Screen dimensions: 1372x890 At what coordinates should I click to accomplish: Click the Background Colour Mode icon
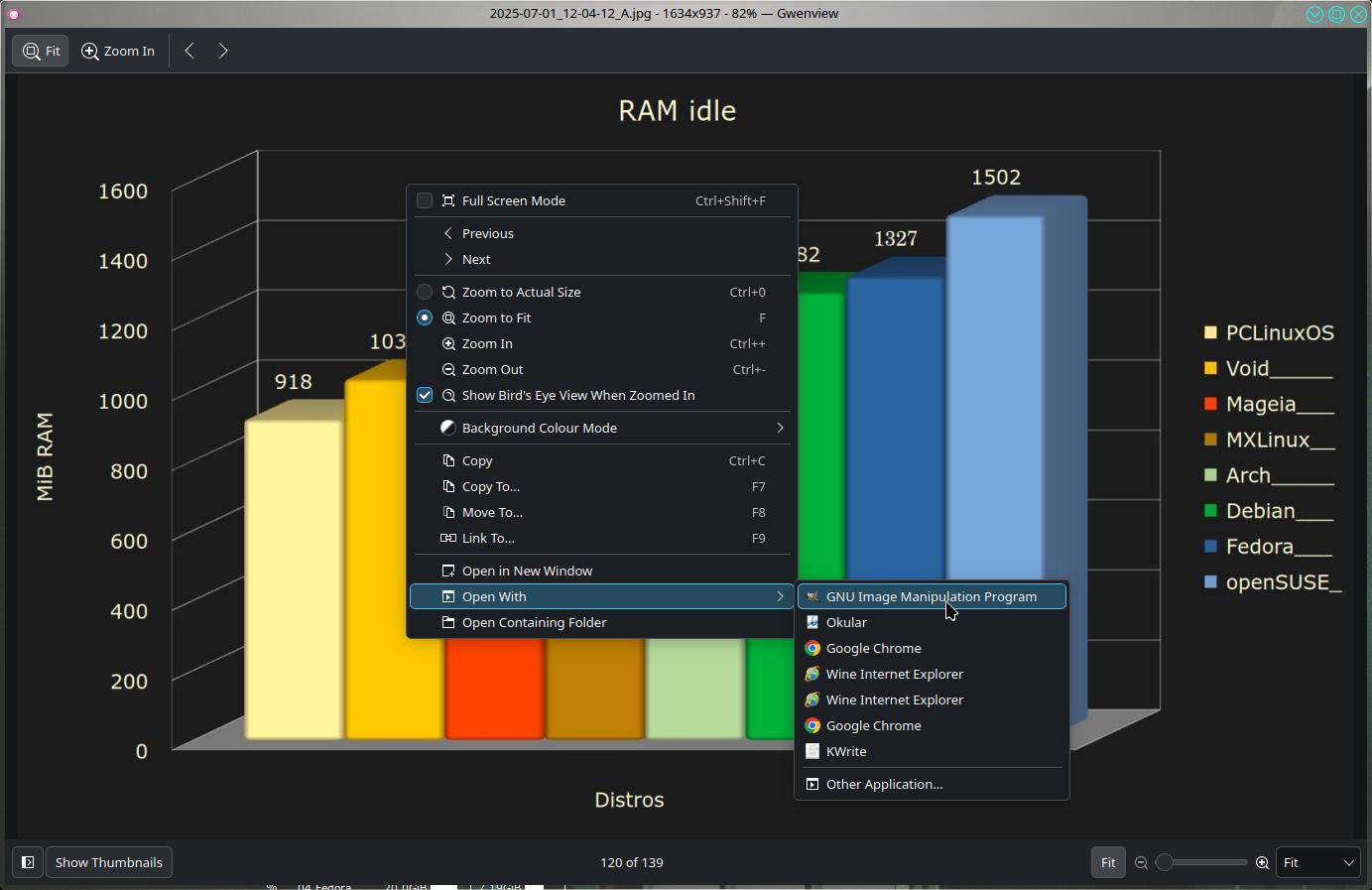[448, 428]
